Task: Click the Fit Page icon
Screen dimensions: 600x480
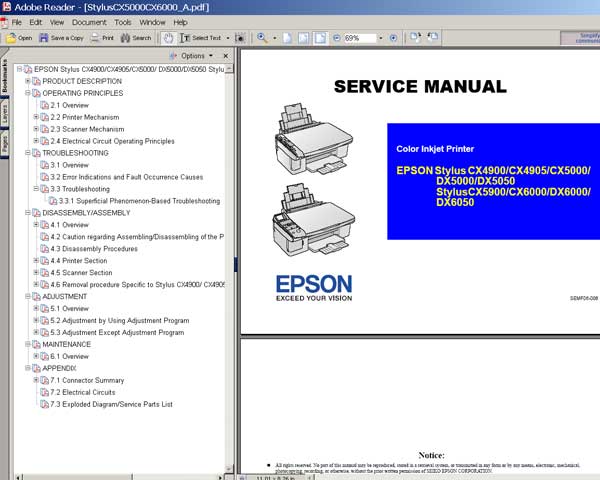Action: pyautogui.click(x=303, y=38)
